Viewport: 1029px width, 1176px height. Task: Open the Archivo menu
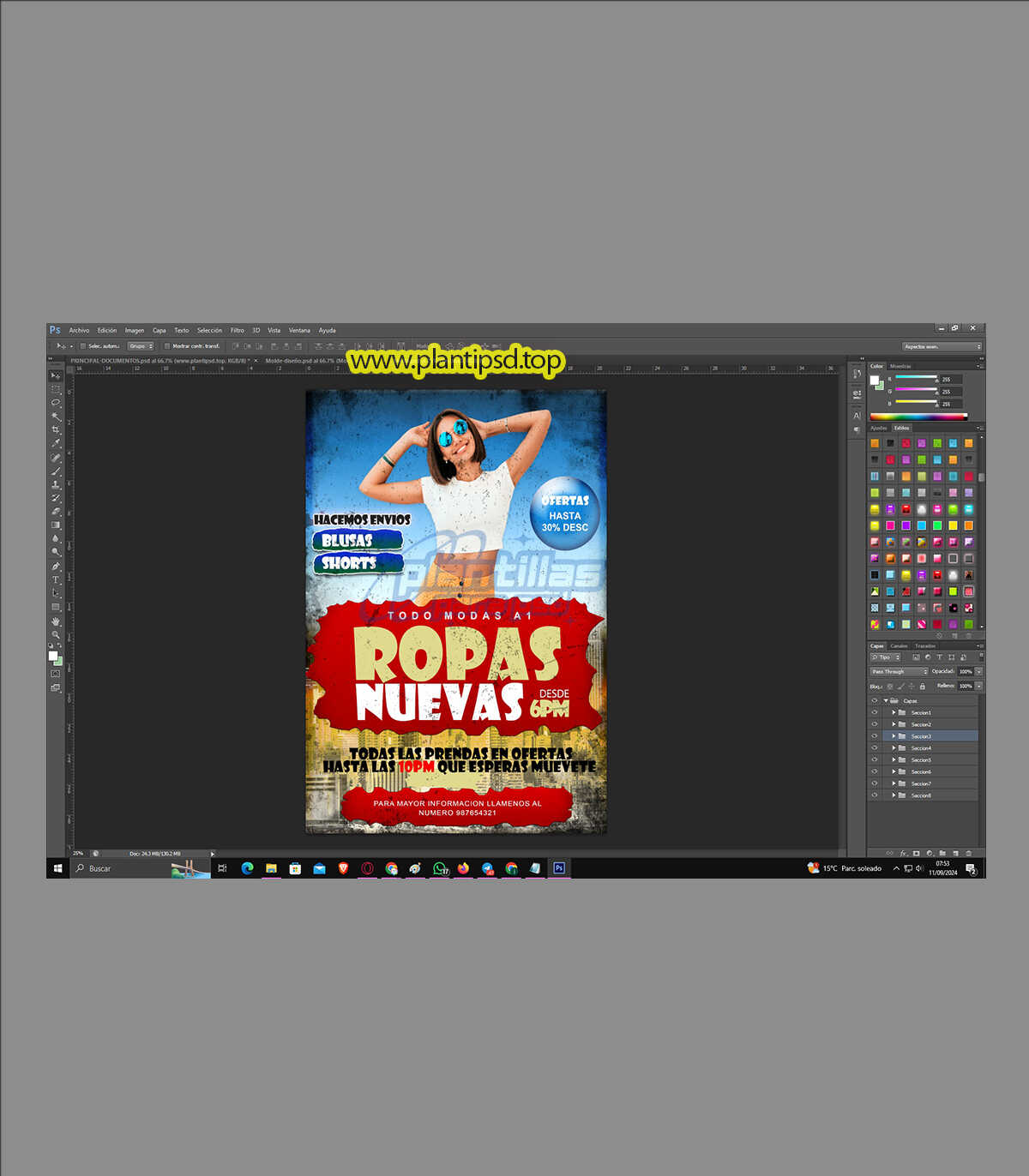click(79, 330)
